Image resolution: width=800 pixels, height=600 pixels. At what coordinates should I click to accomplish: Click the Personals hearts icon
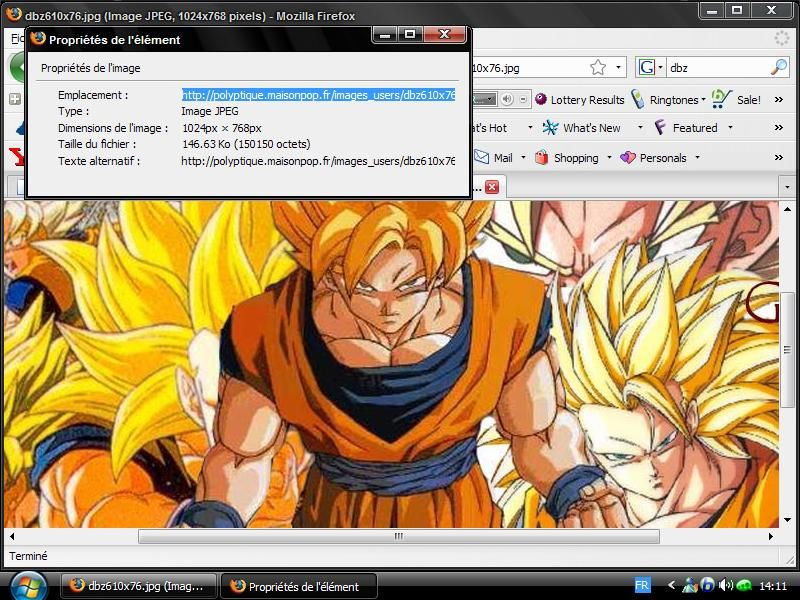(628, 158)
